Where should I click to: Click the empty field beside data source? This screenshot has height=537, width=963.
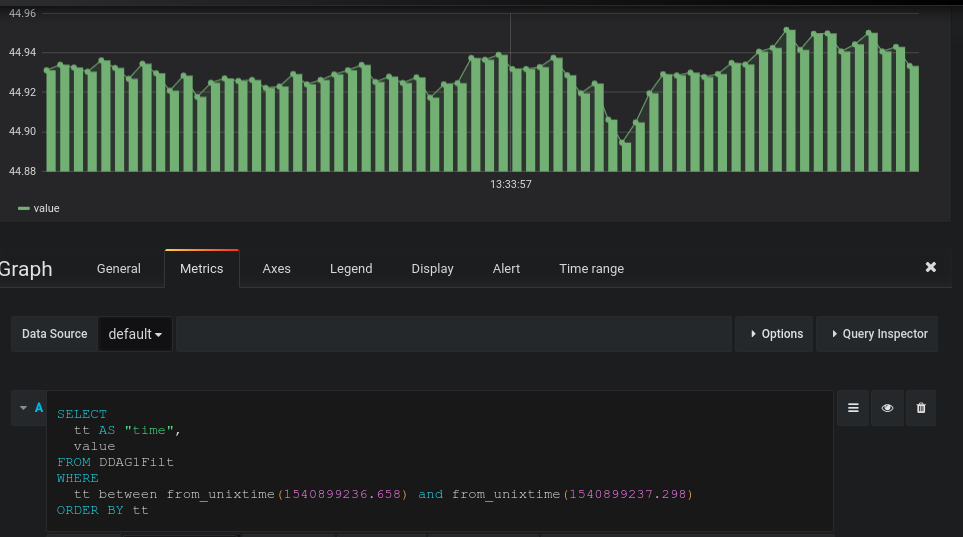point(454,334)
